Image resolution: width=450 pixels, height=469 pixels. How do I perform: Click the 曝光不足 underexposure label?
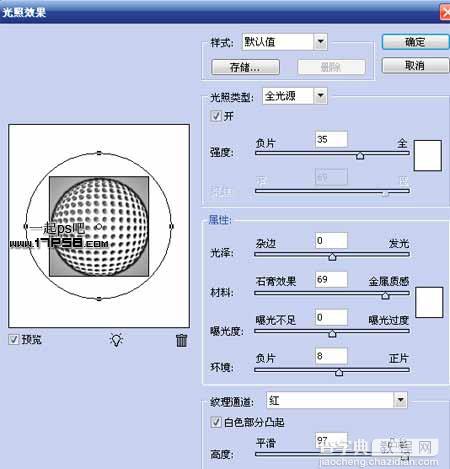[276, 320]
